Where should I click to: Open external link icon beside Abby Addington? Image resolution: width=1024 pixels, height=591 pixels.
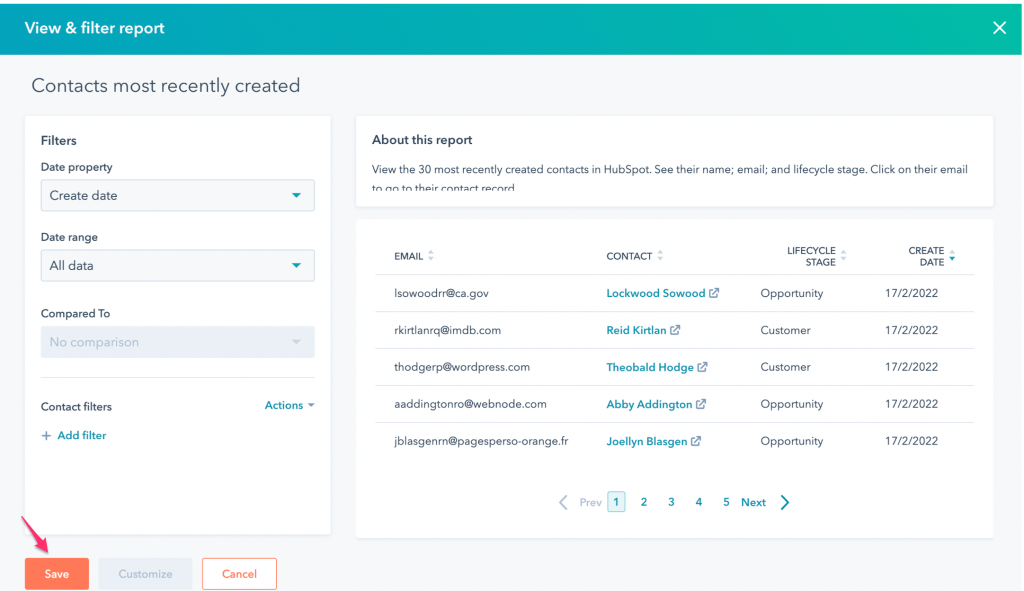[701, 404]
